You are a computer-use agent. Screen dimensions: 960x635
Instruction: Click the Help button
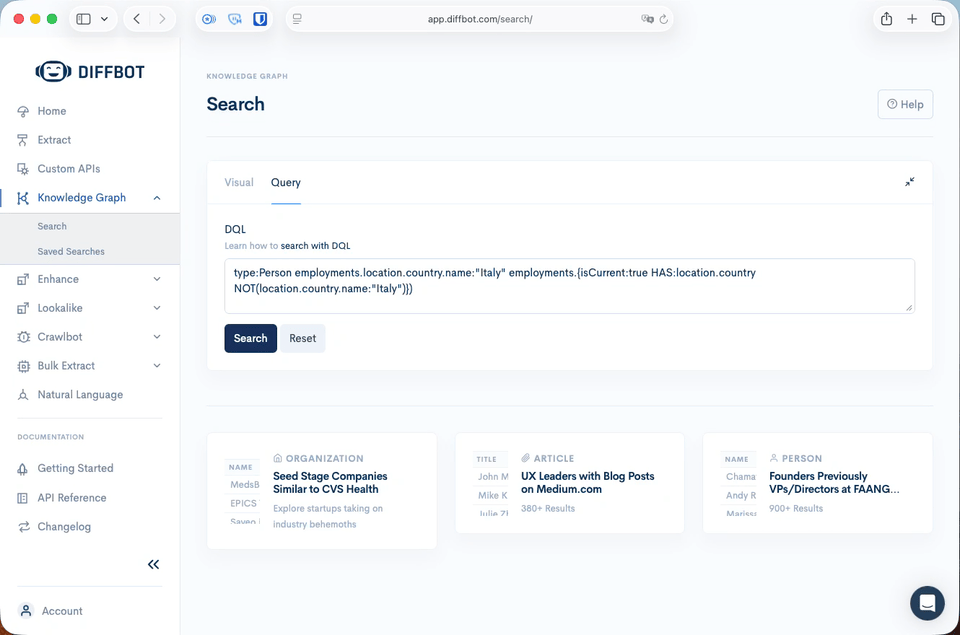coord(905,104)
